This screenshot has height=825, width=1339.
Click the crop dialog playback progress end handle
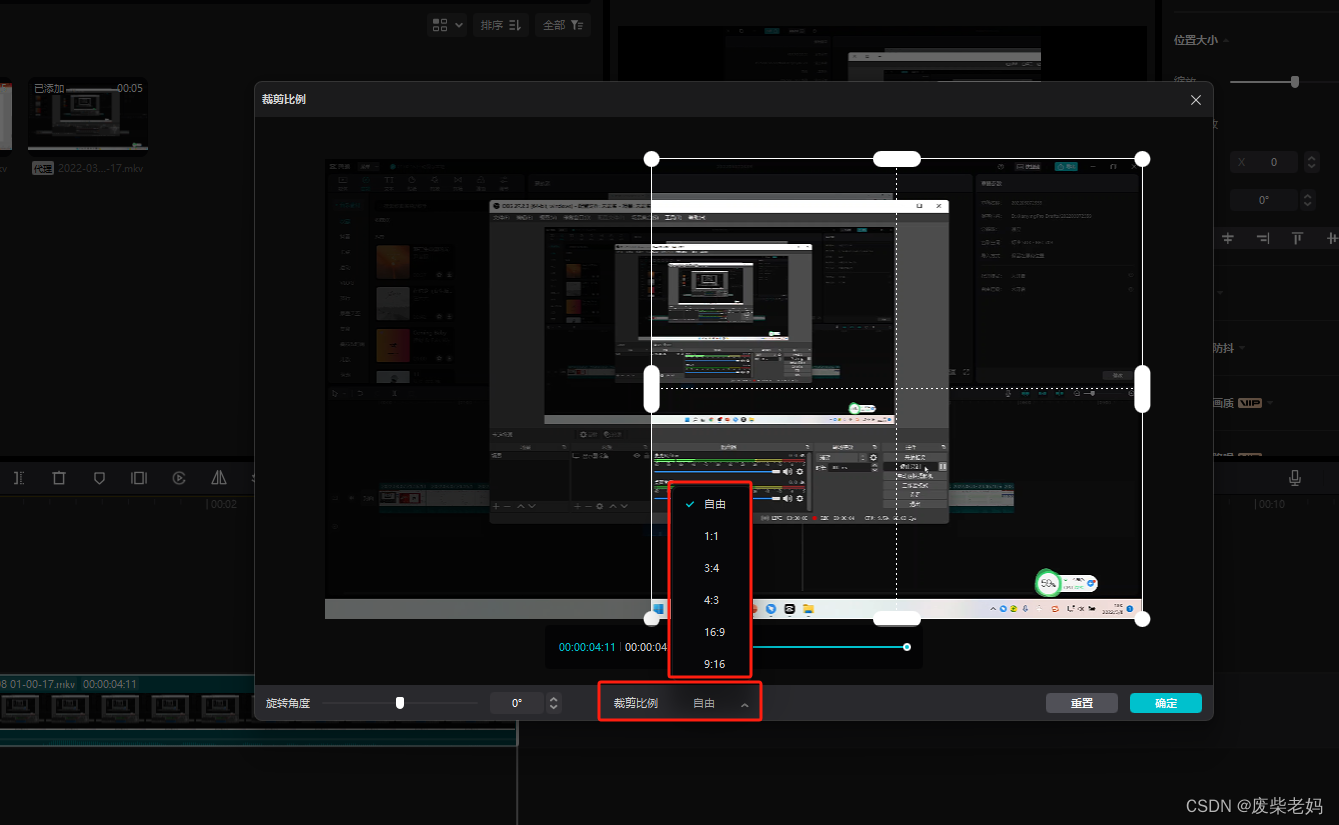click(907, 647)
